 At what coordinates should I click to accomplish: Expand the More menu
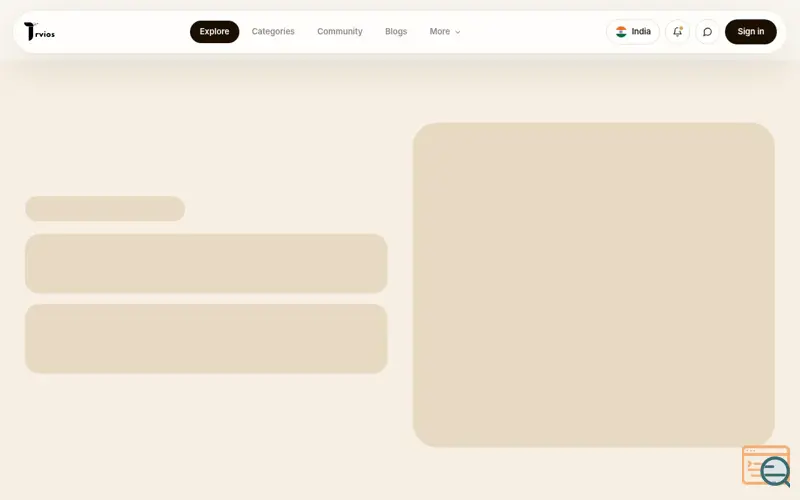445,32
